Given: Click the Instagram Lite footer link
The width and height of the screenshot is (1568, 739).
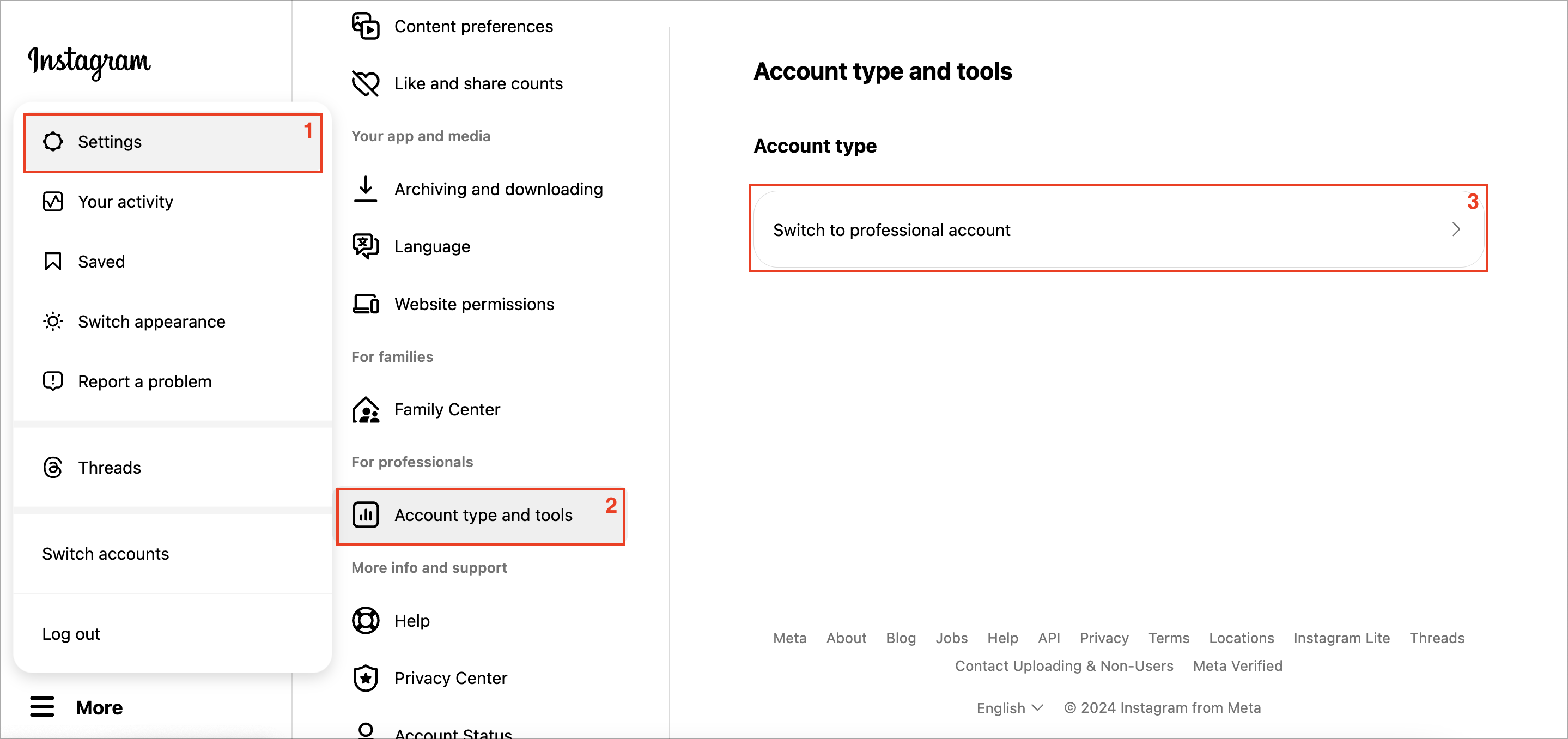Looking at the screenshot, I should coord(1341,638).
